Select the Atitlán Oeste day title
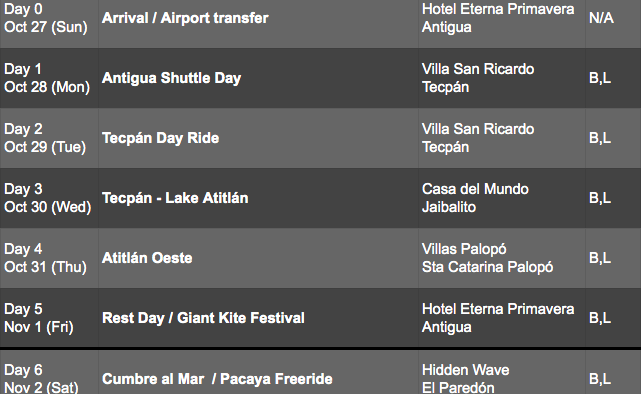The image size is (641, 394). (147, 258)
